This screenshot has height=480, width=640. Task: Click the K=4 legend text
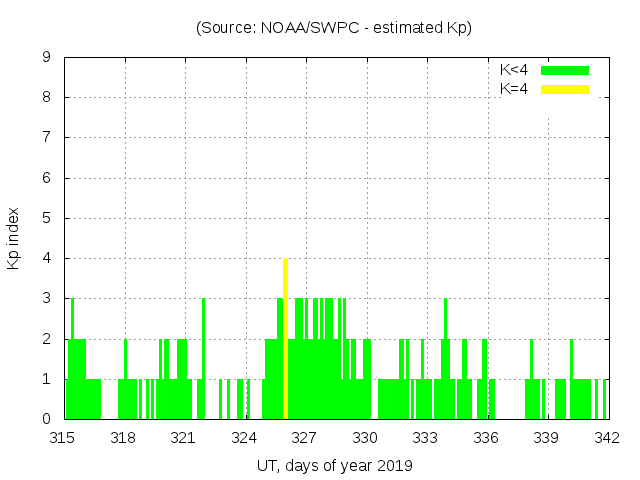click(514, 89)
